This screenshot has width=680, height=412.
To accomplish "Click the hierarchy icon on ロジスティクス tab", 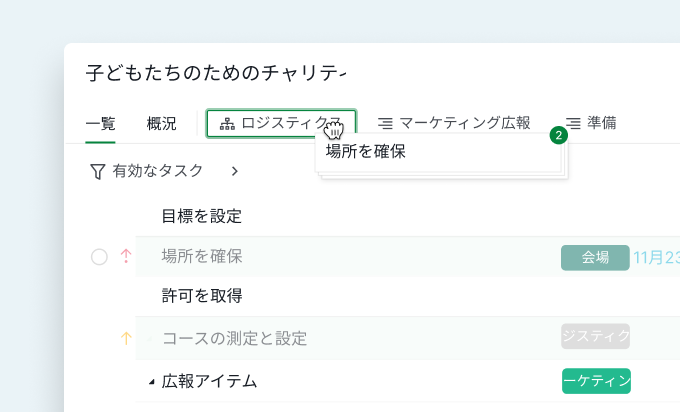I will [x=227, y=124].
